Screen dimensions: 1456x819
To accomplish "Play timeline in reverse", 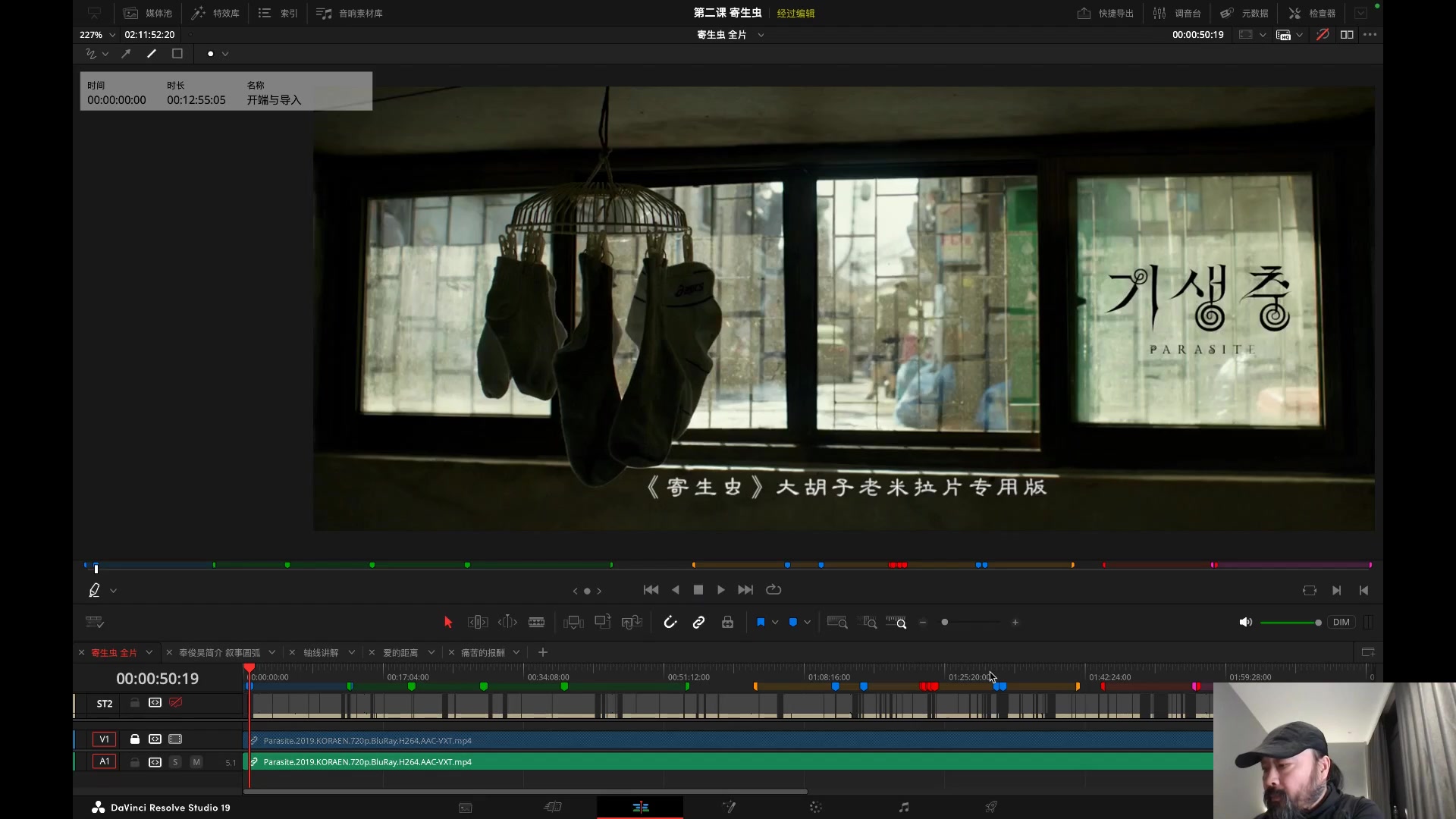I will [x=676, y=590].
